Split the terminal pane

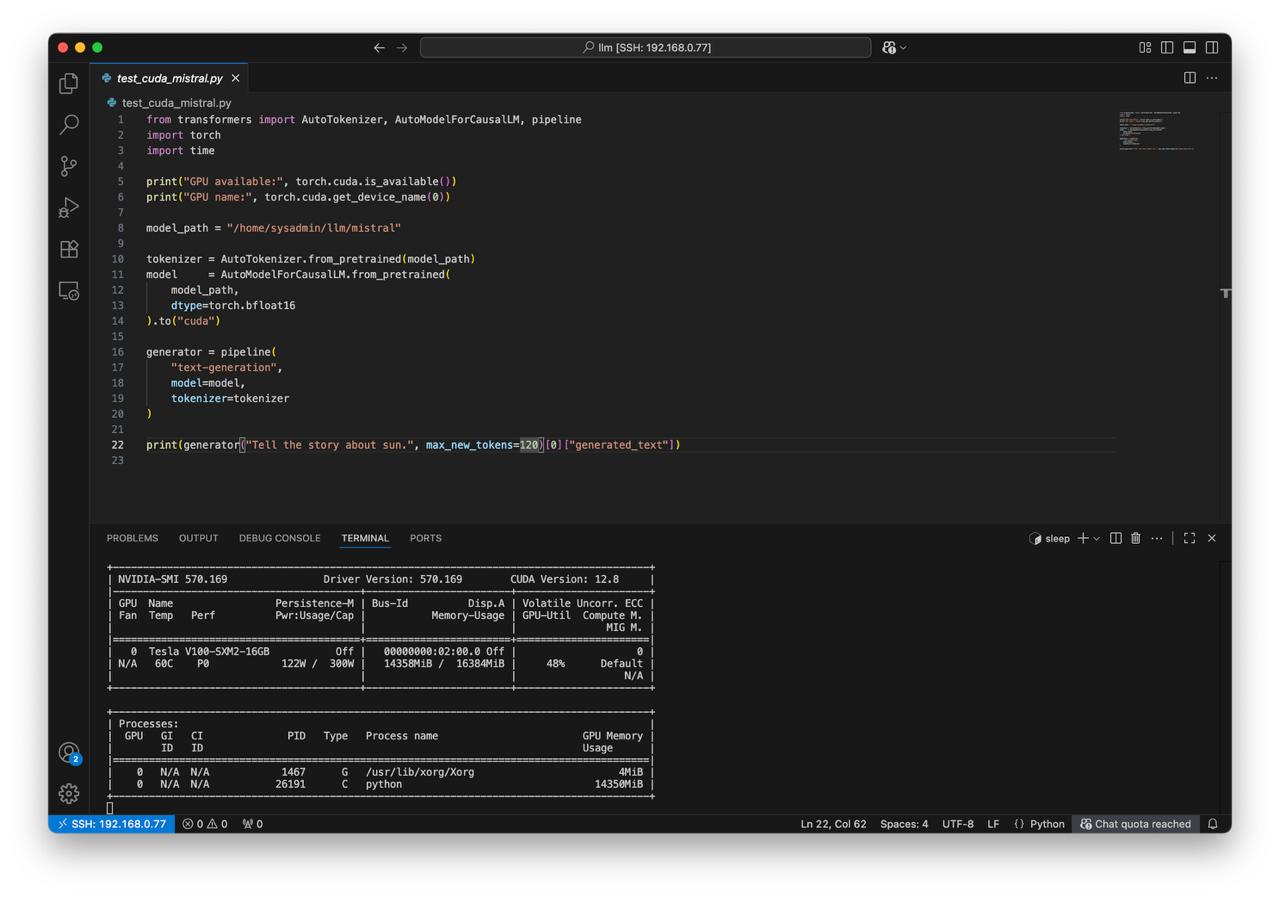(1116, 538)
